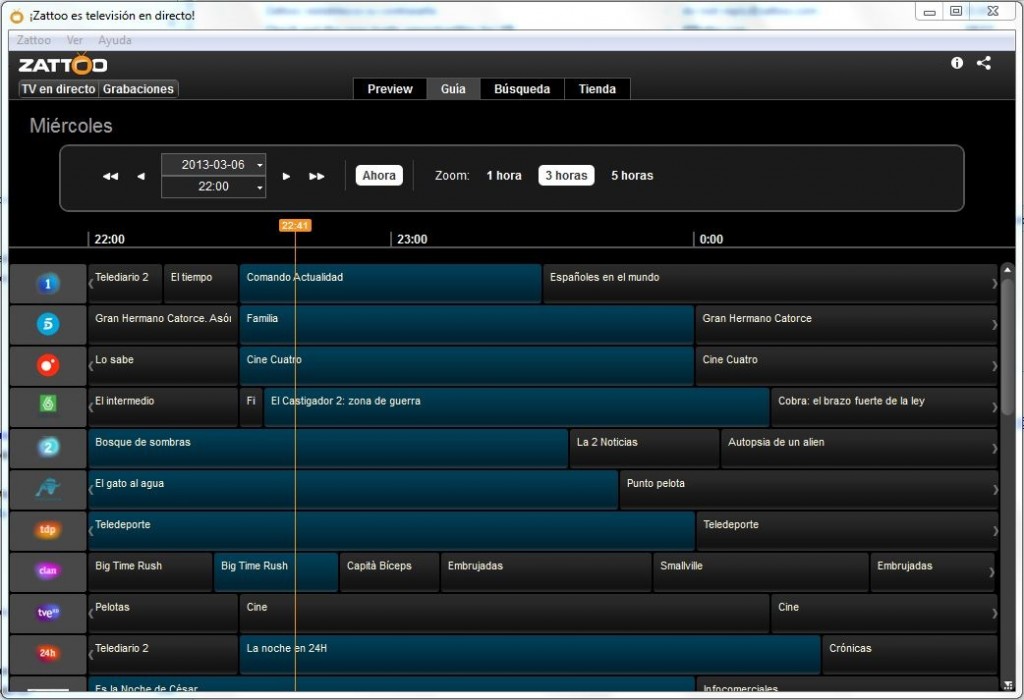Skip forward with fast-forward arrows
The height and width of the screenshot is (700, 1024).
[317, 176]
